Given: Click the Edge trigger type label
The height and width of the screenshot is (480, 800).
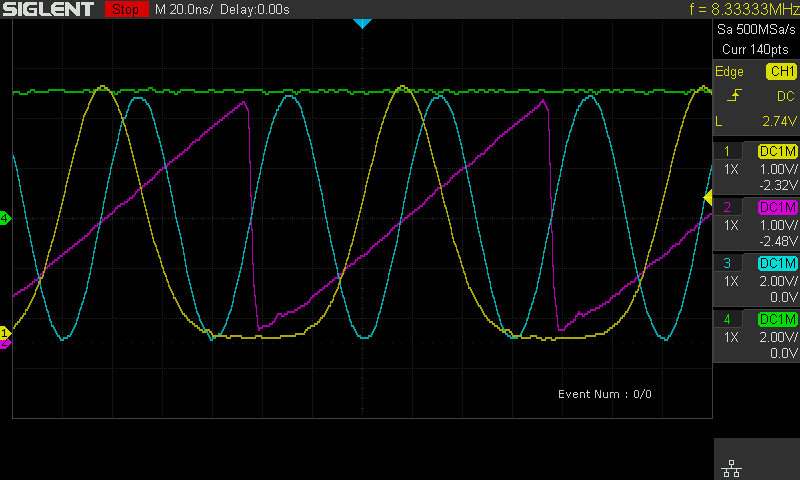Looking at the screenshot, I should (729, 71).
